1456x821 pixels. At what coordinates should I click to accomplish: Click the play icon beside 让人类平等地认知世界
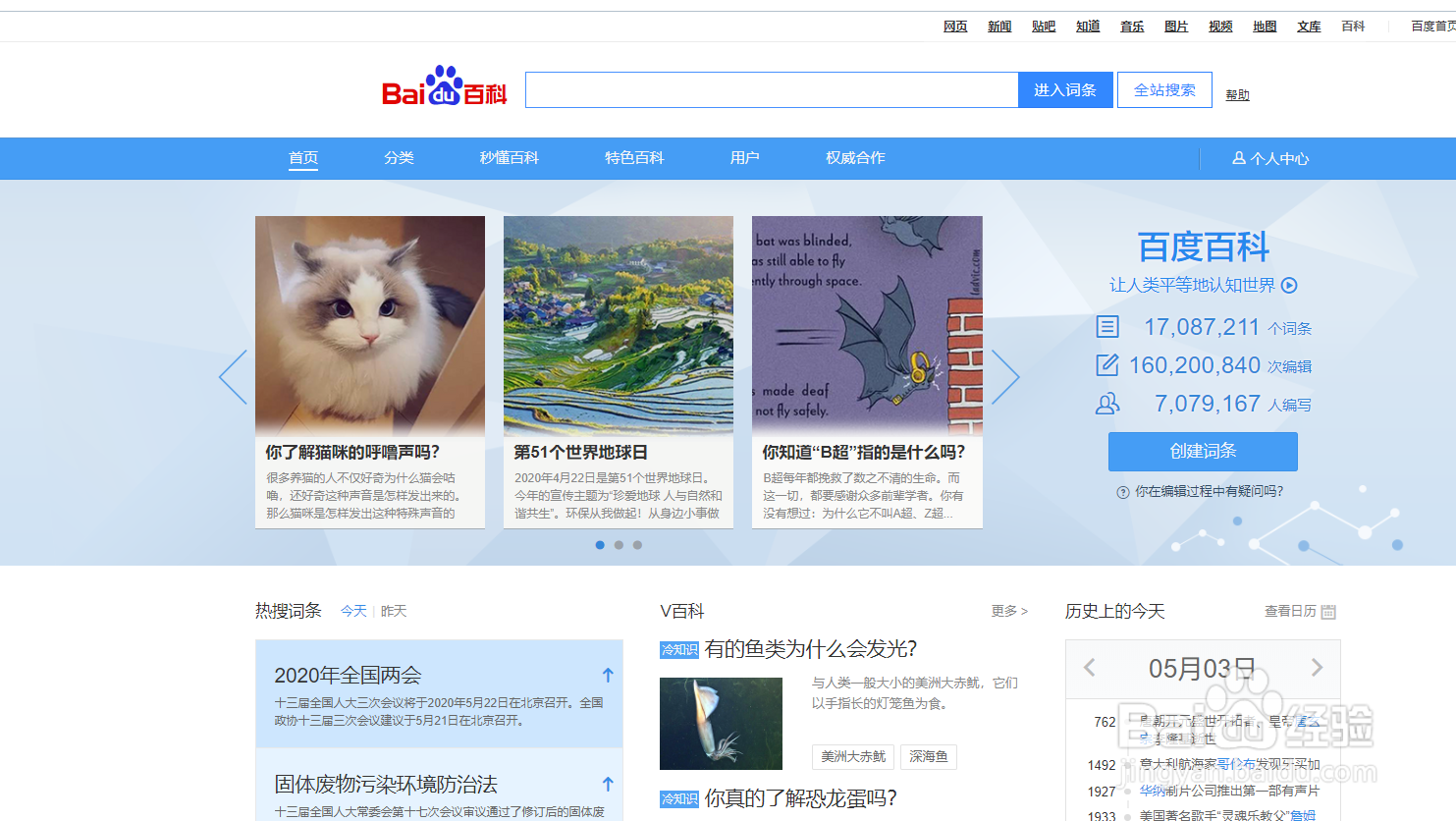[1290, 286]
